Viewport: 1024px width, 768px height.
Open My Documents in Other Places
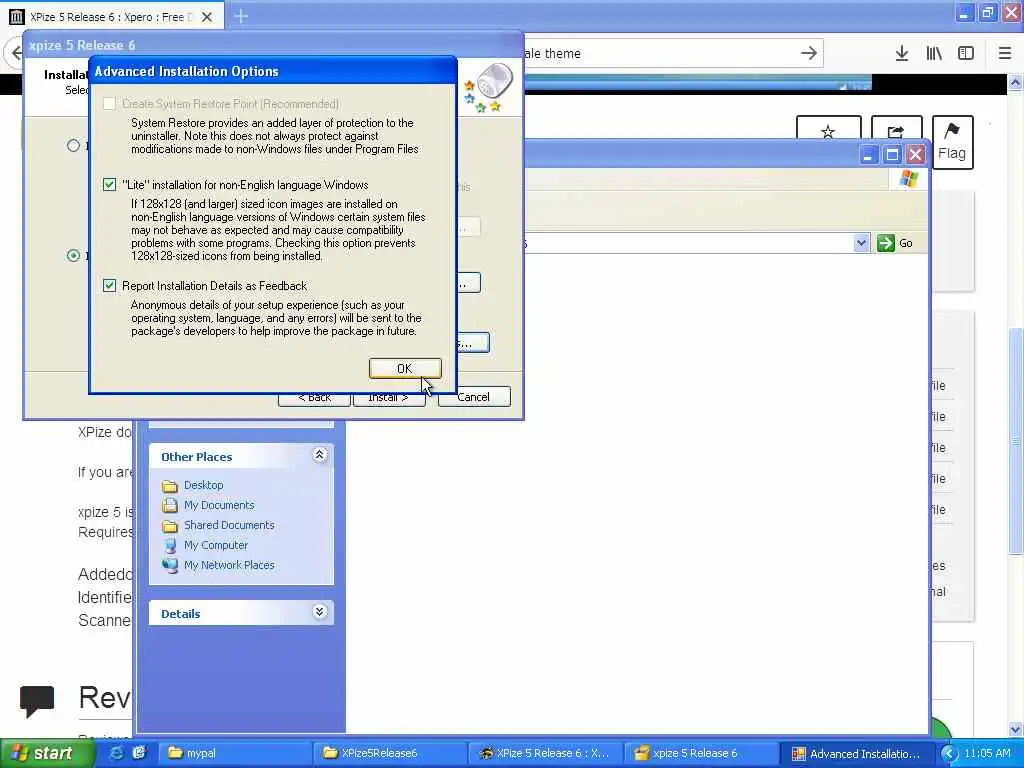(x=219, y=505)
